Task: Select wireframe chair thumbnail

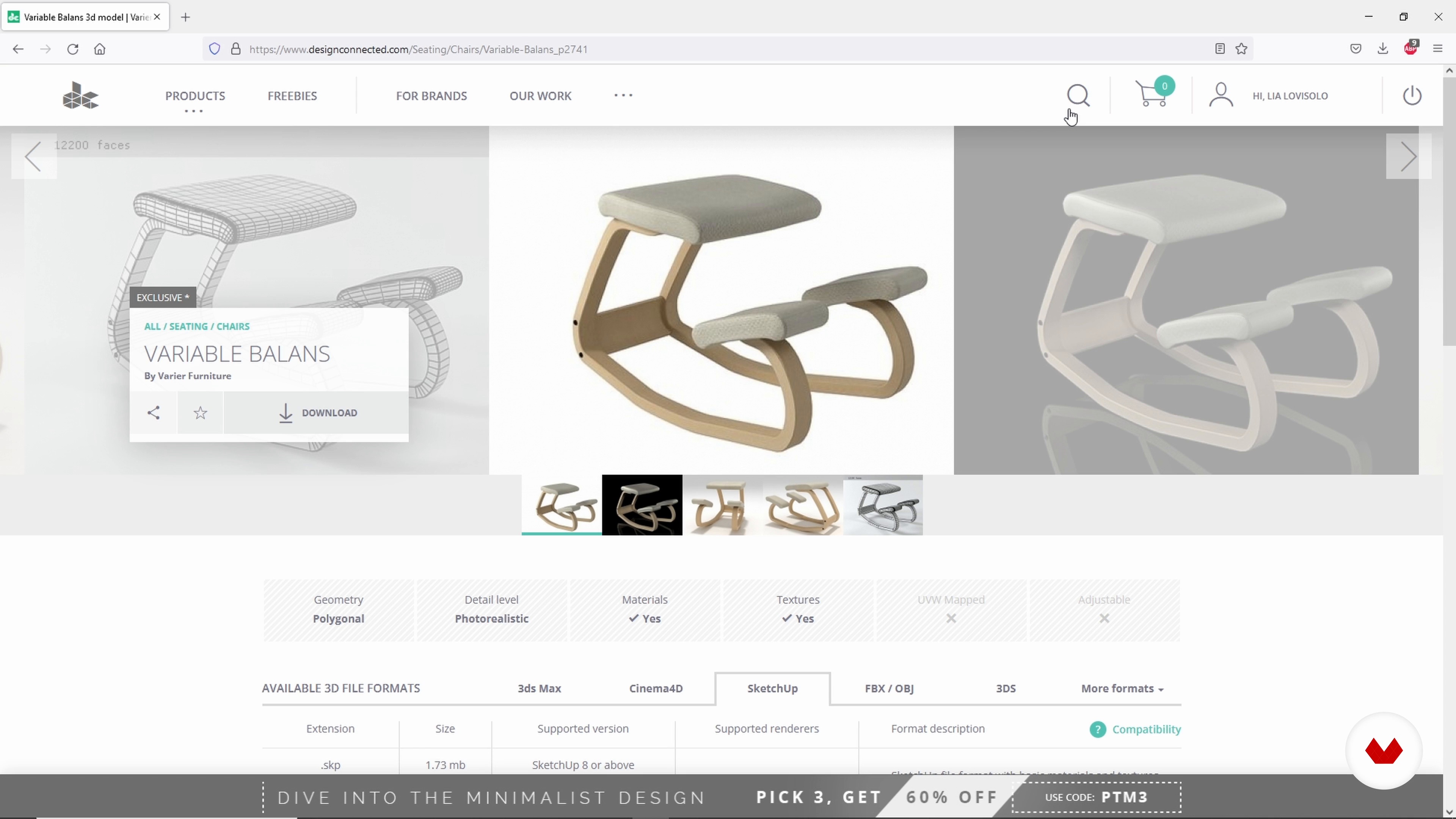Action: coord(883,505)
